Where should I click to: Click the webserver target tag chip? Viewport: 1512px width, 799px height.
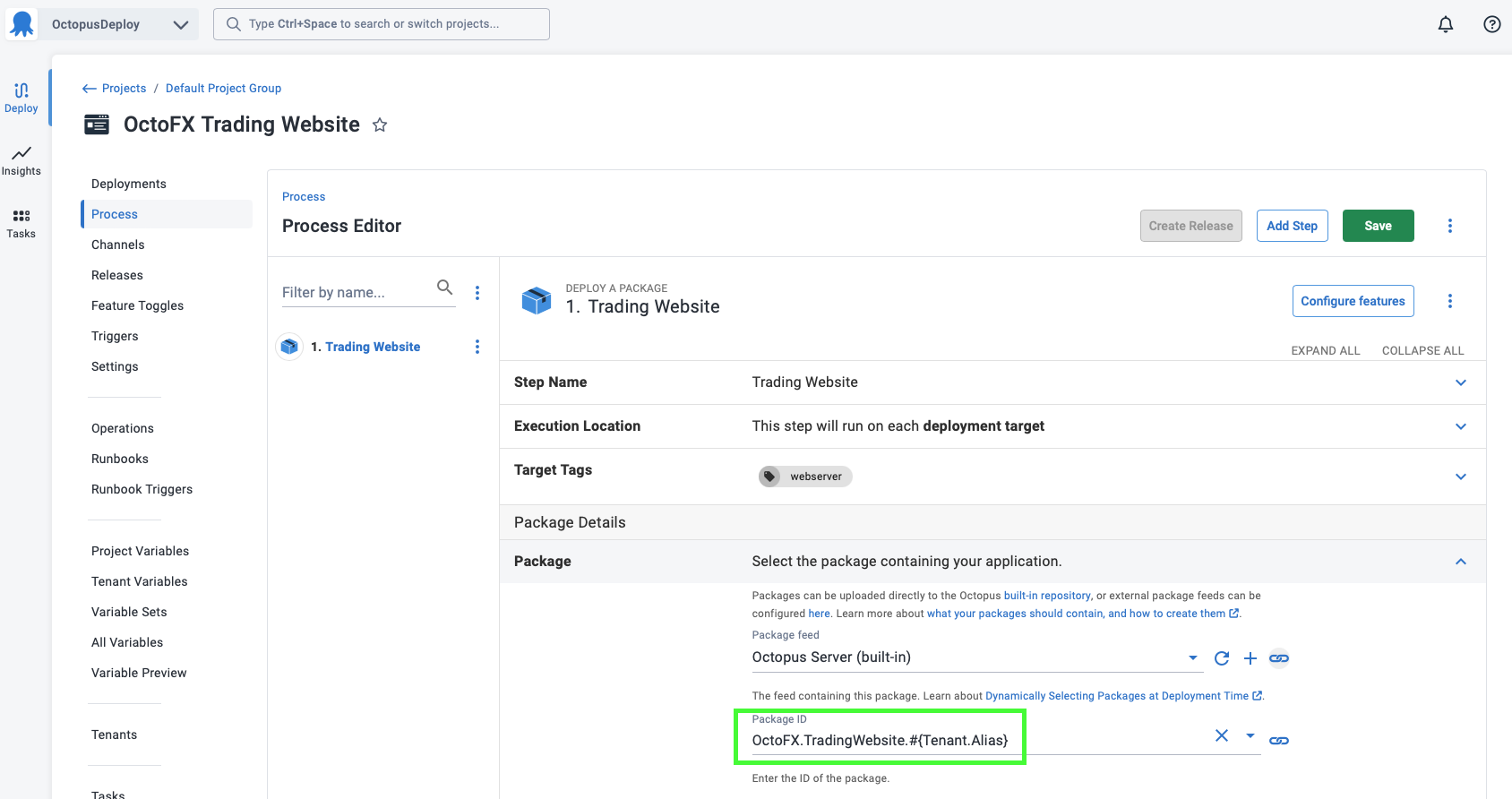805,477
